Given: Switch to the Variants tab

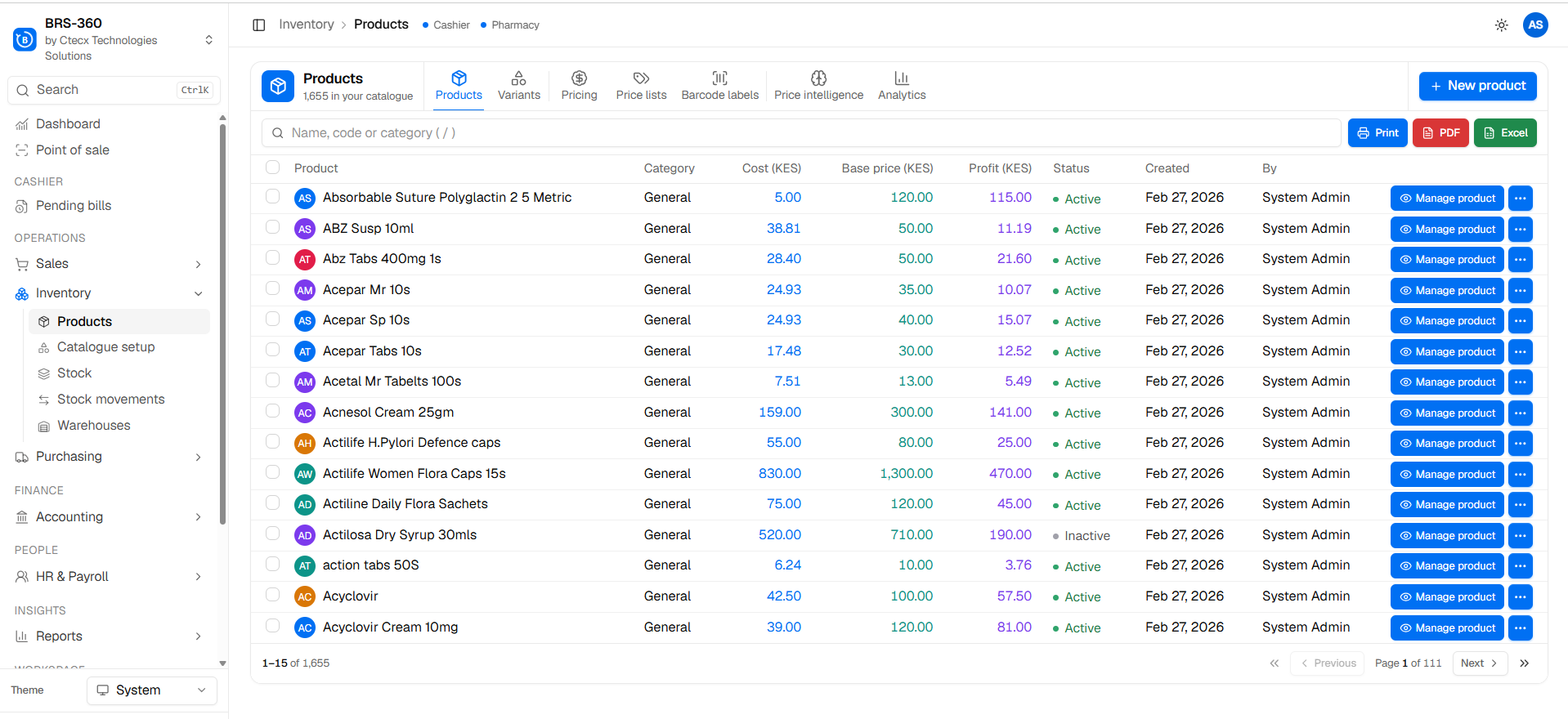Looking at the screenshot, I should coord(519,86).
